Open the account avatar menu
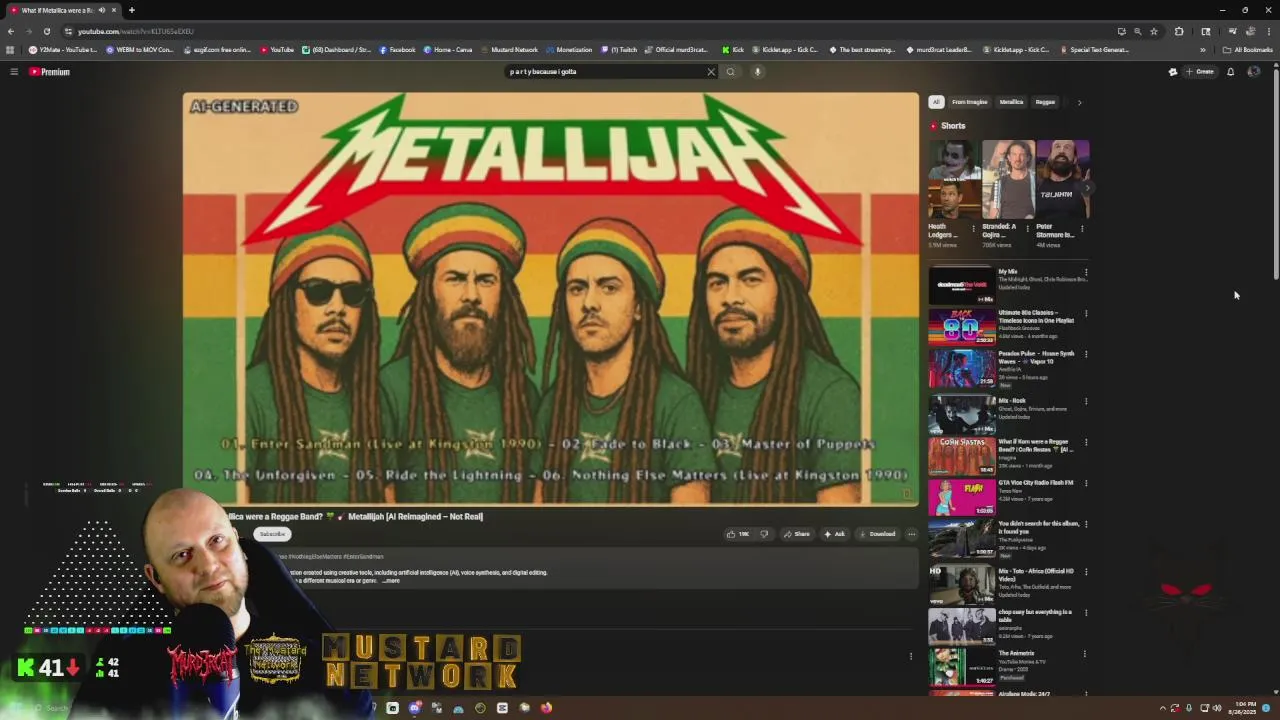This screenshot has width=1280, height=720. point(1253,72)
